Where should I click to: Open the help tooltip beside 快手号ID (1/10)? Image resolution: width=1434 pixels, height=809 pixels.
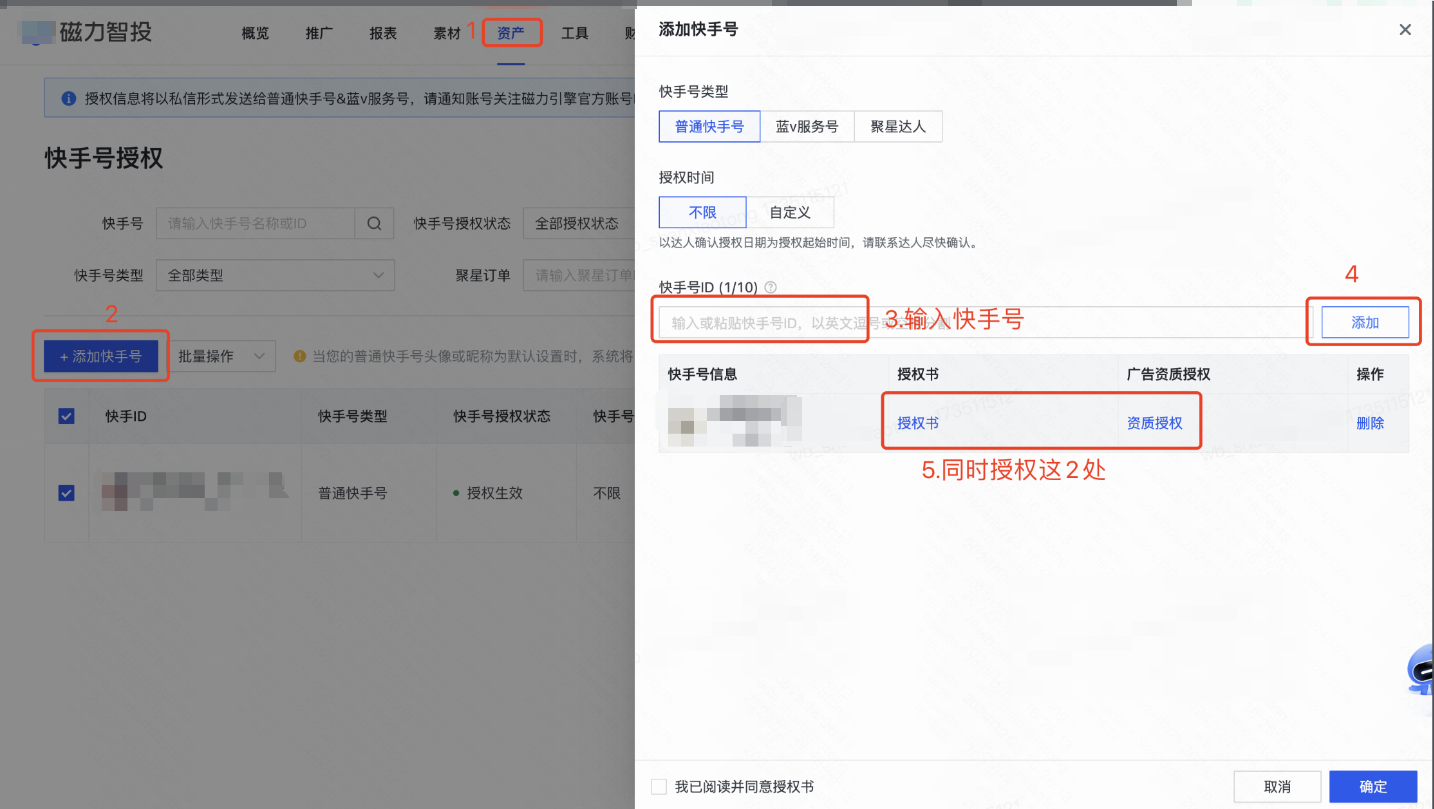[770, 287]
